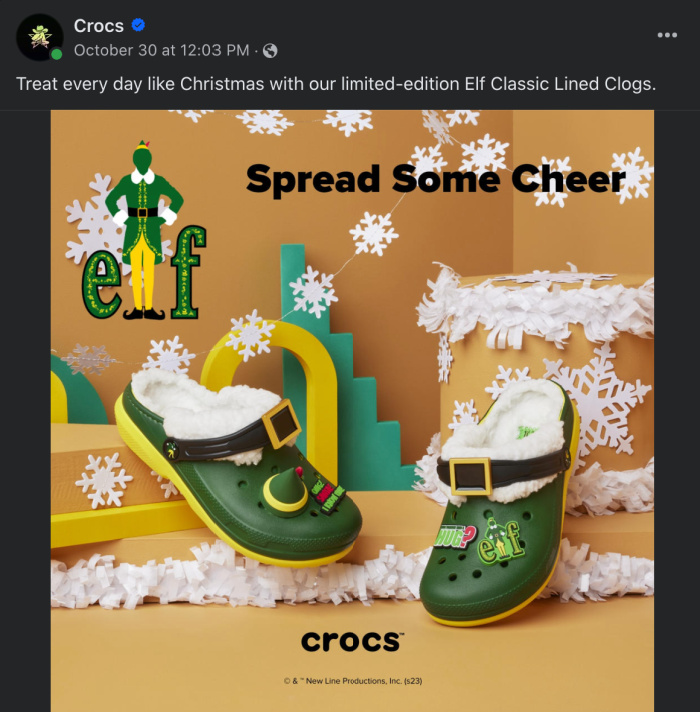This screenshot has height=712, width=700.
Task: Click the globe public audience icon
Action: point(270,50)
